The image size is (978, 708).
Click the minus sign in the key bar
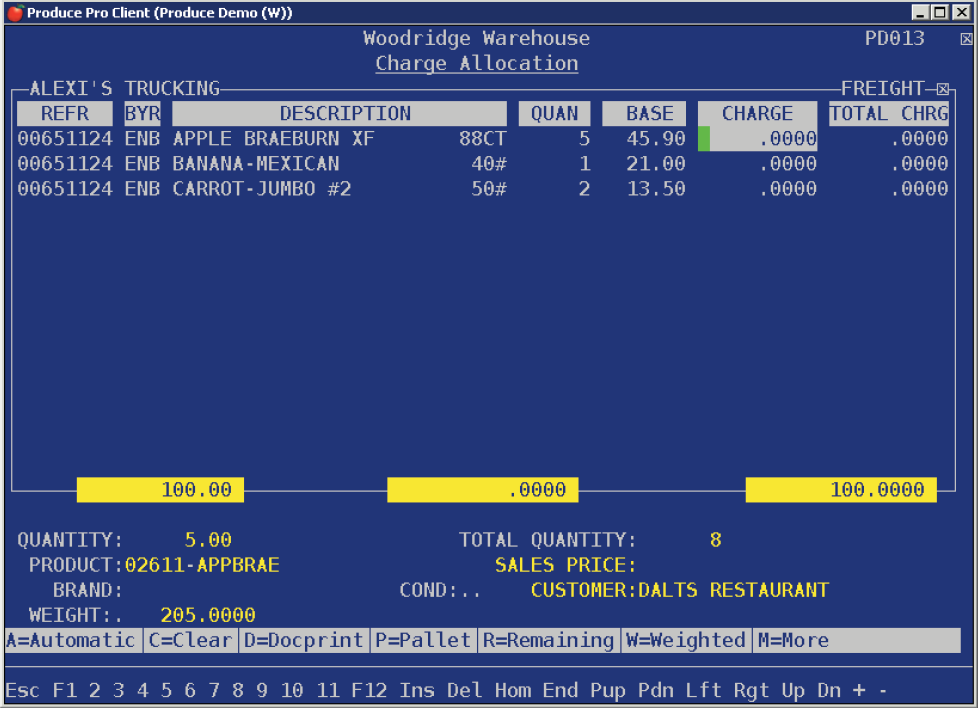[x=883, y=691]
